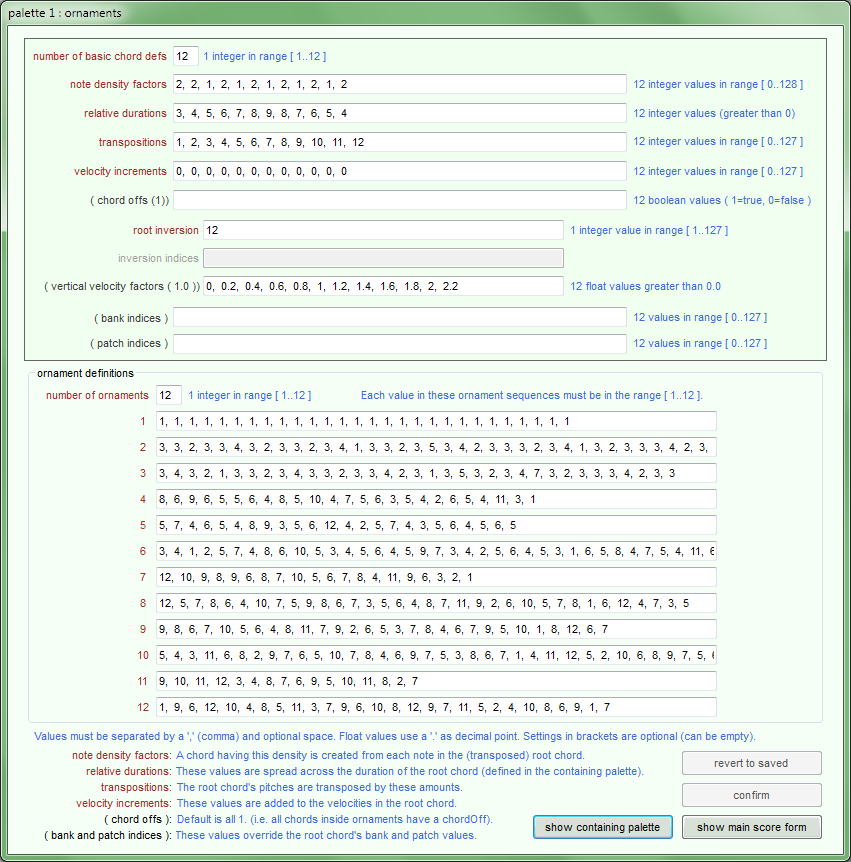
Task: Click the empty chord offs field
Action: (x=400, y=200)
